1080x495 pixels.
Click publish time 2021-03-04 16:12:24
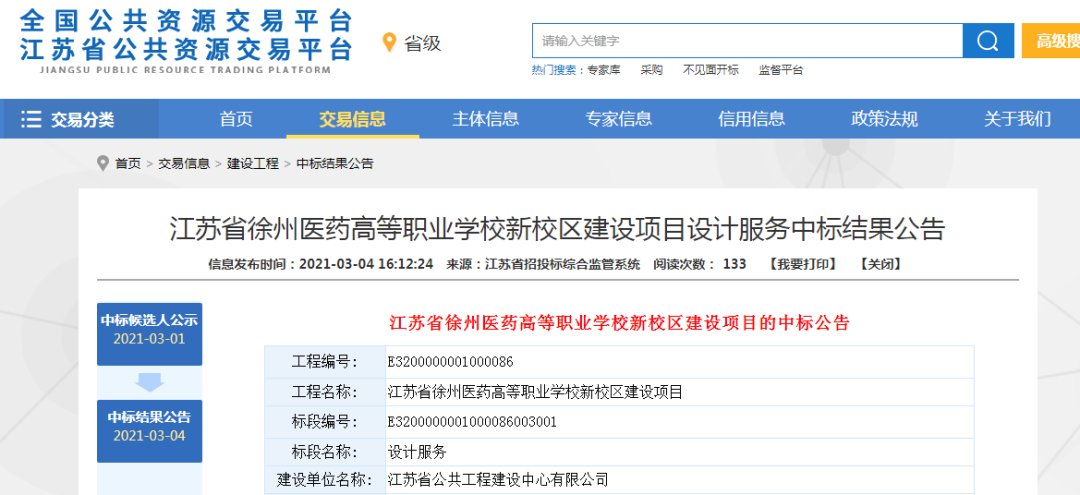tap(366, 264)
